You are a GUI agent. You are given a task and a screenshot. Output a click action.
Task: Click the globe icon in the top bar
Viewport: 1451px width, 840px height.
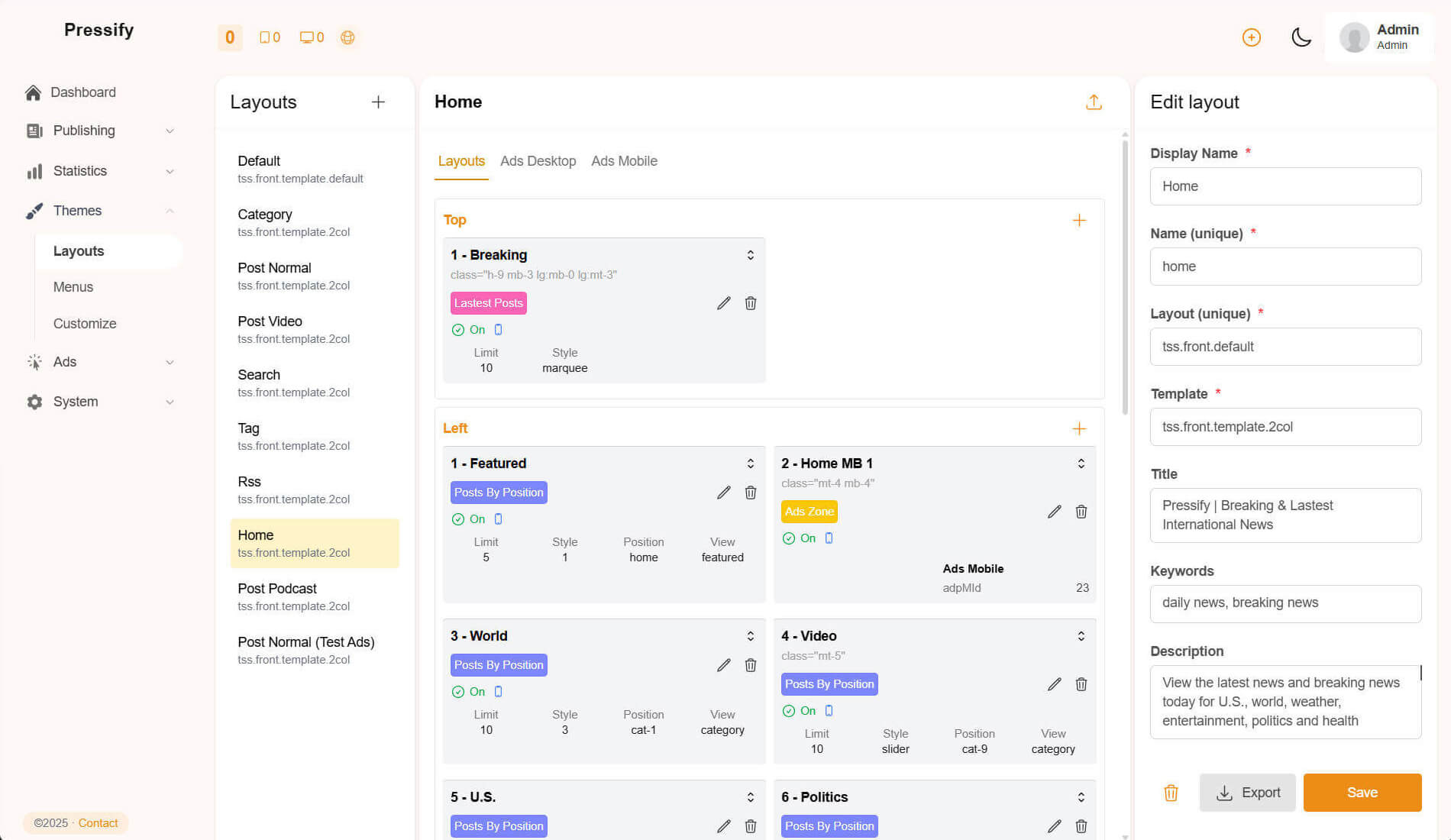347,37
